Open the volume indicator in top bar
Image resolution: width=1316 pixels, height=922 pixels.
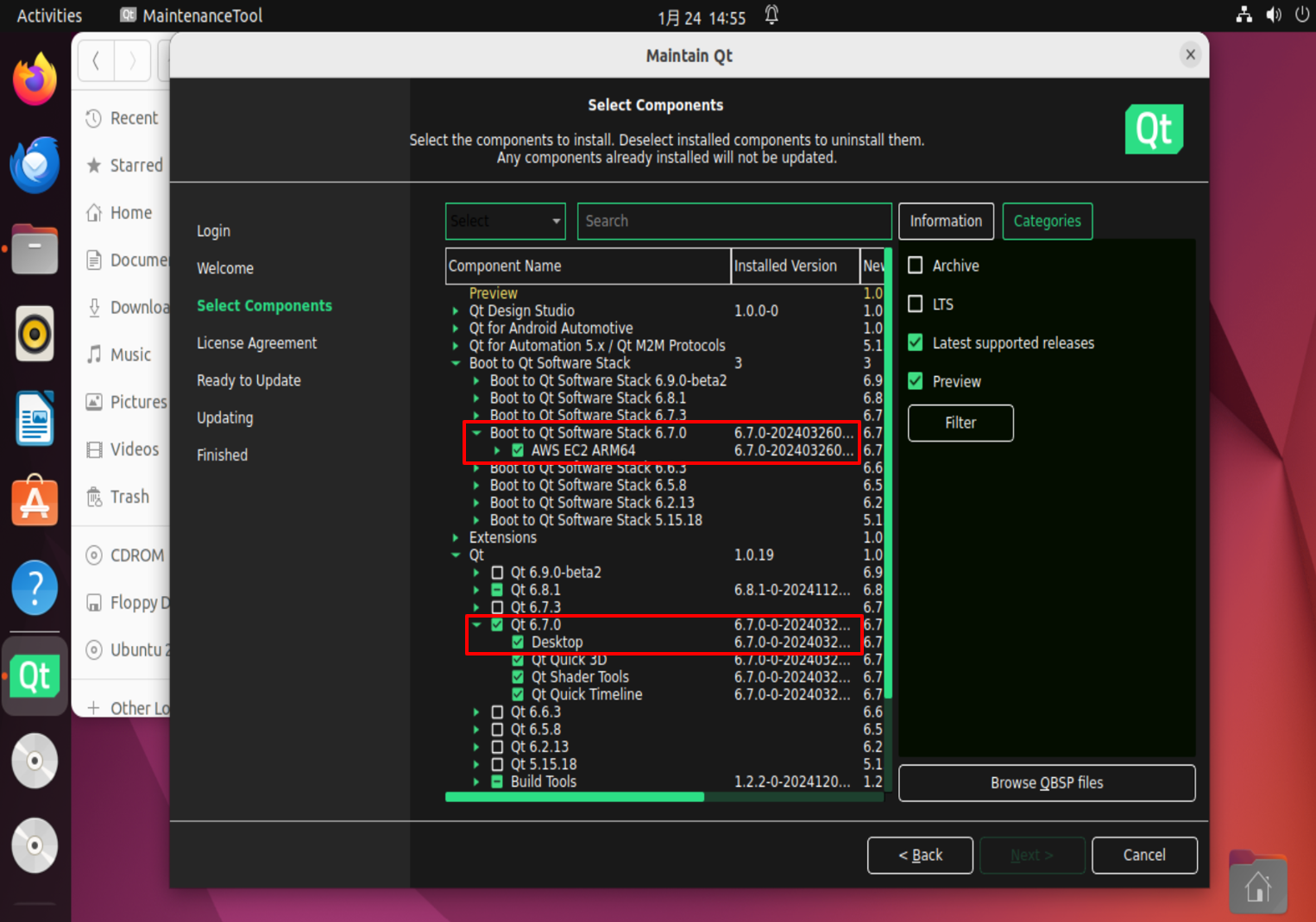click(x=1273, y=15)
